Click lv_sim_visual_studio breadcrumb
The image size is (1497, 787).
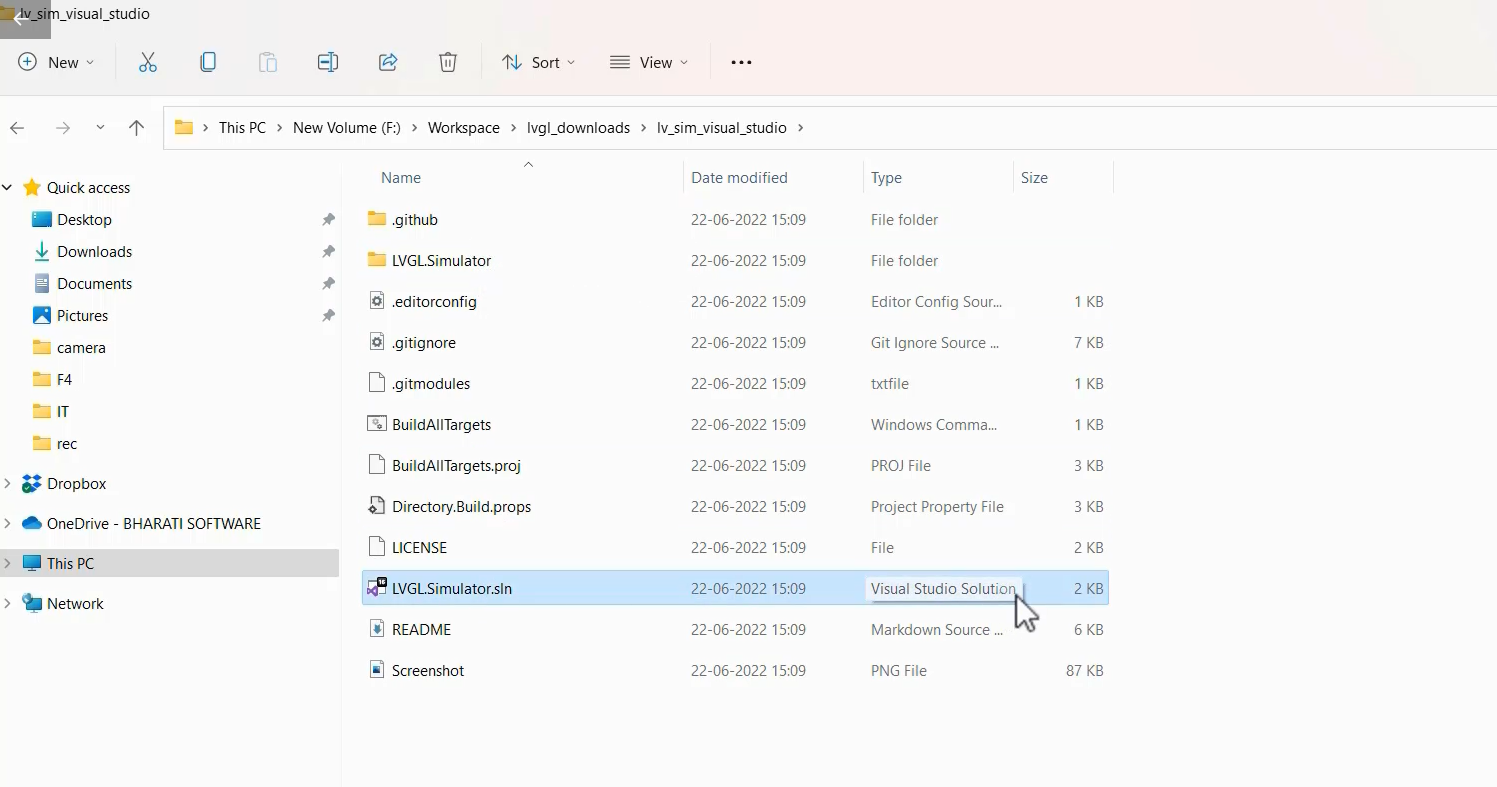[722, 128]
